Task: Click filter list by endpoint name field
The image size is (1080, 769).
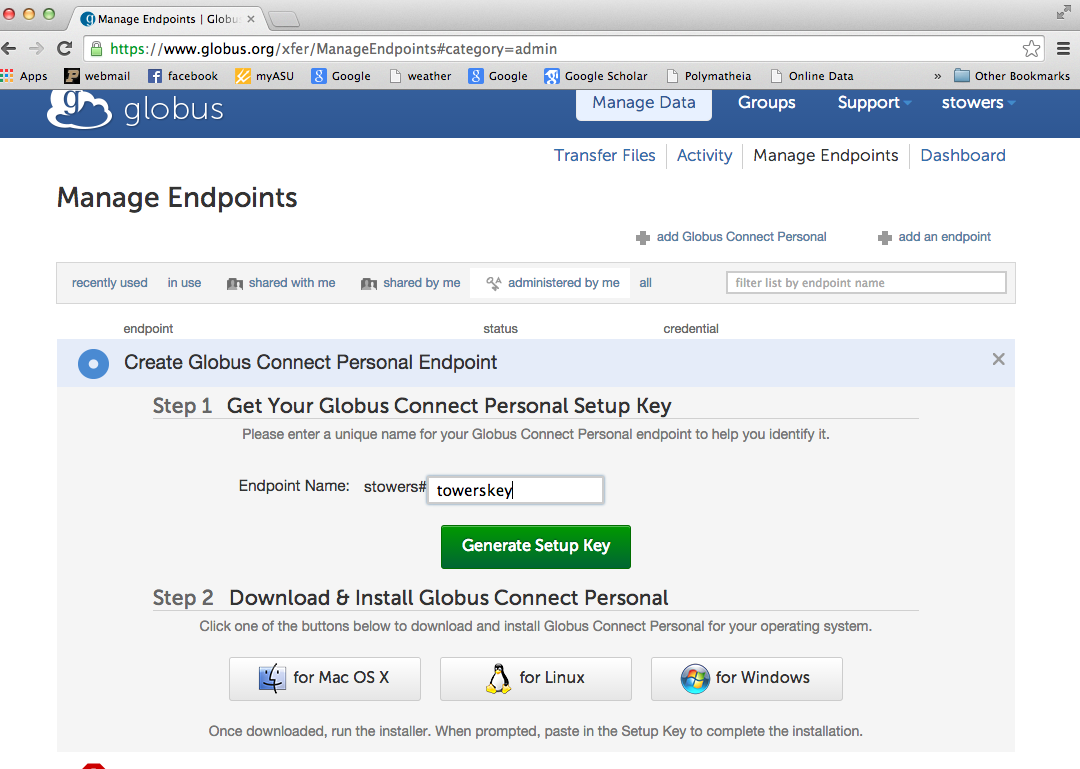Action: [866, 283]
